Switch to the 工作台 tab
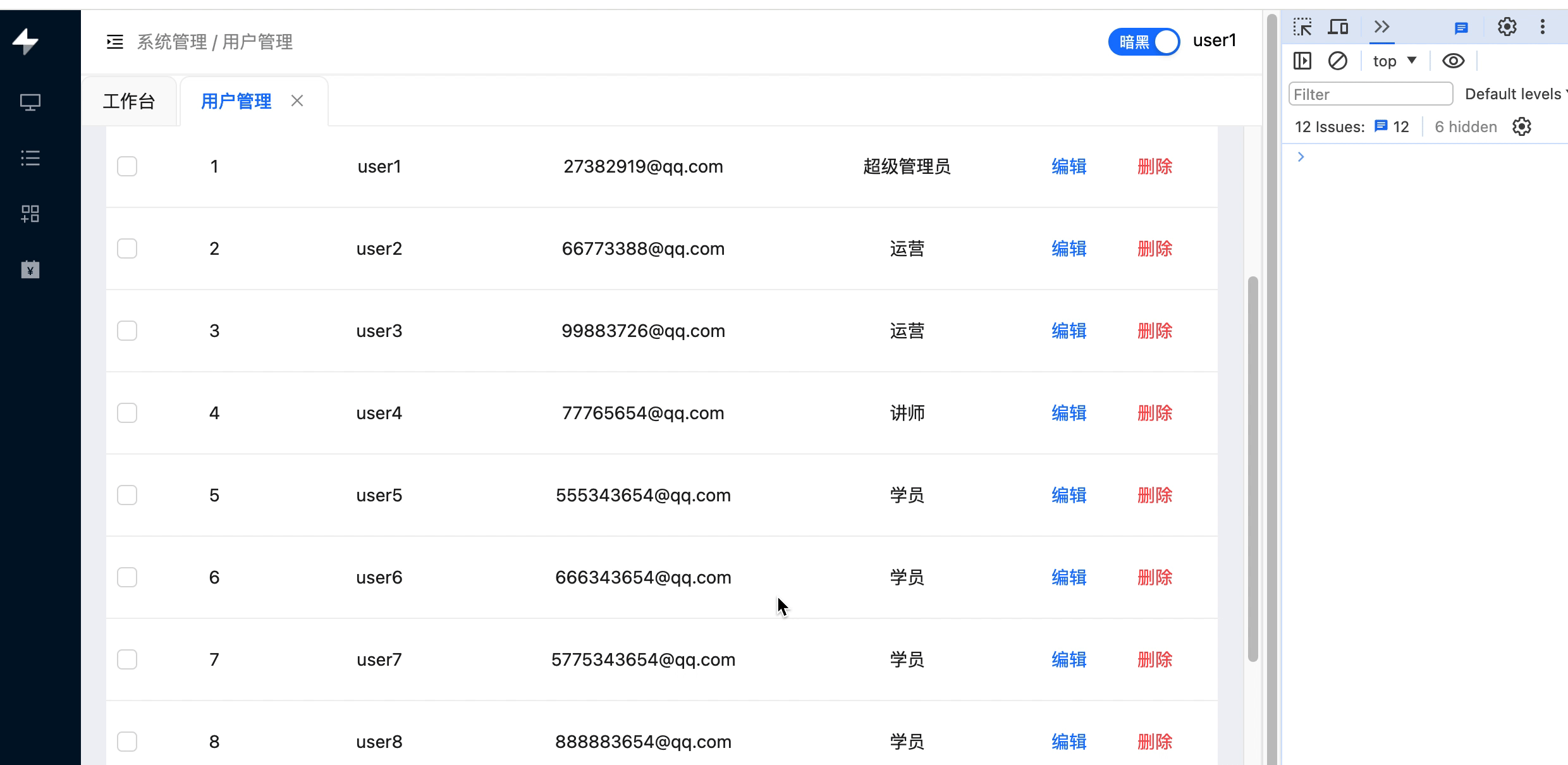 129,101
